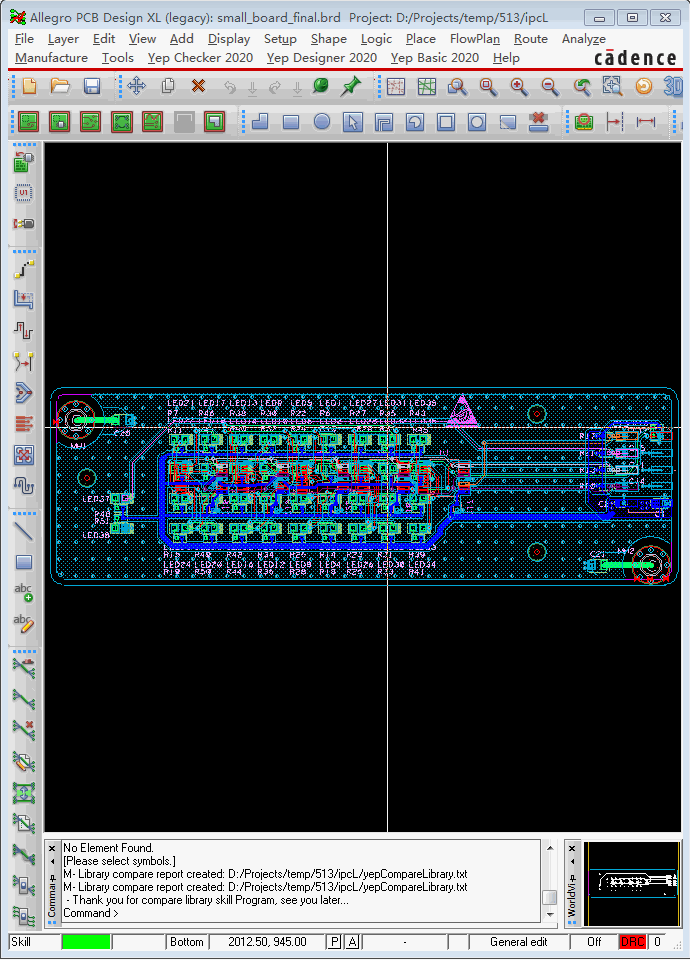
Task: Select the Add Connect route tool
Action: point(24,269)
